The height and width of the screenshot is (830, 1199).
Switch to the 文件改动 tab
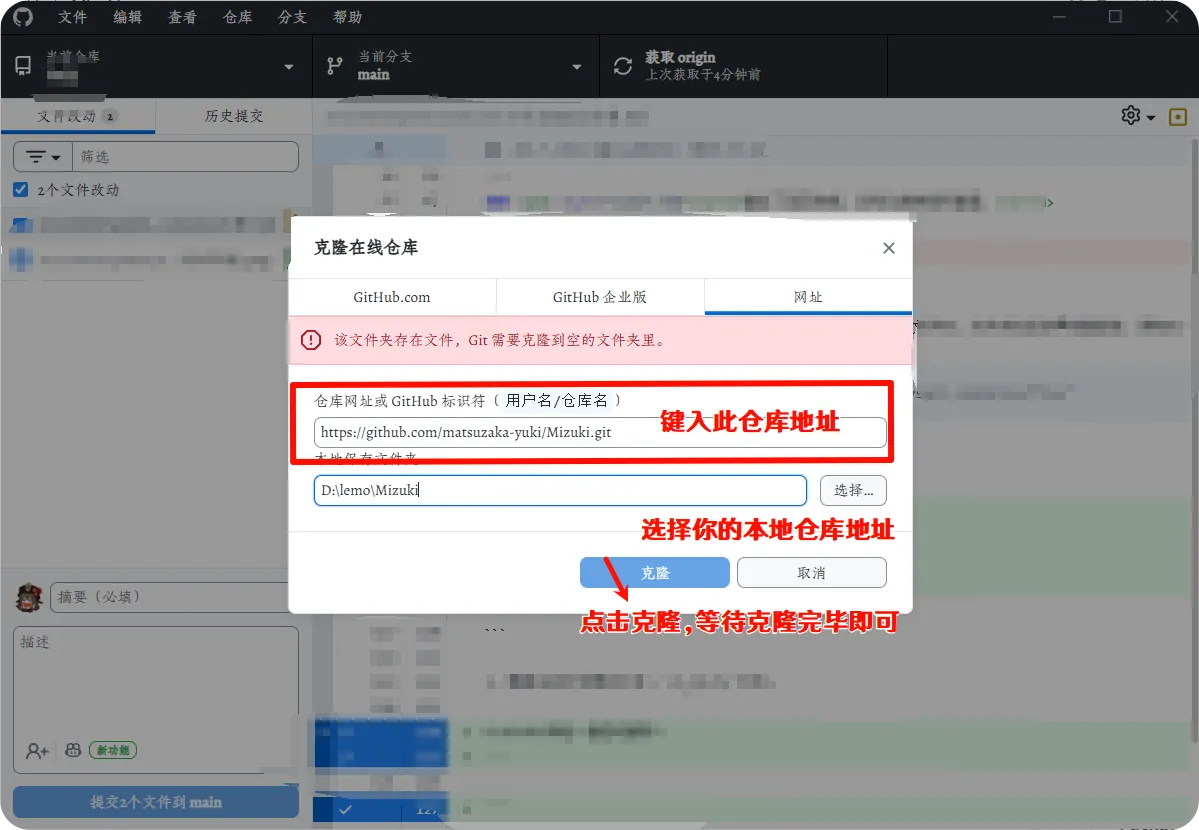(78, 116)
